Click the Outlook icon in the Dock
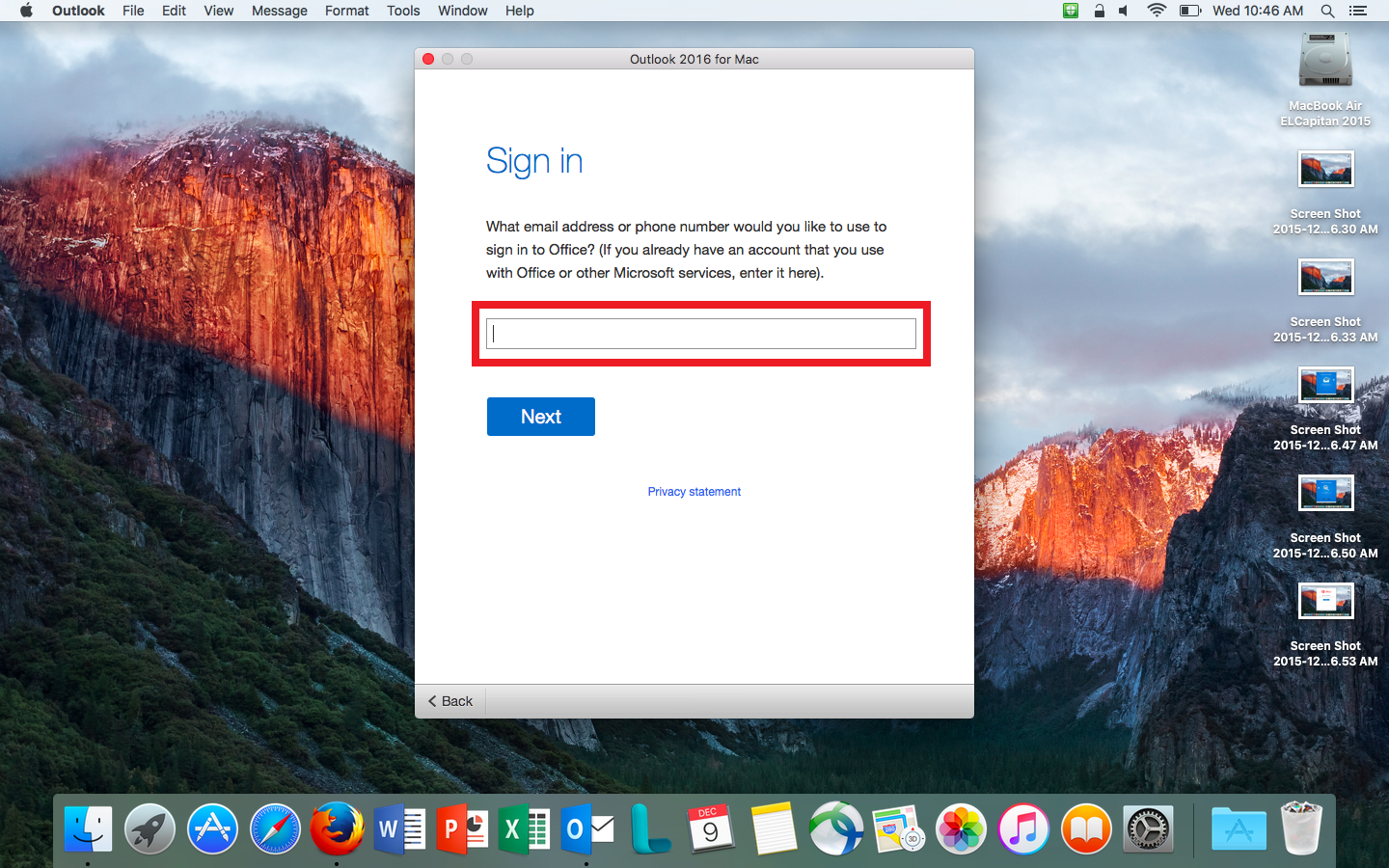Image resolution: width=1389 pixels, height=868 pixels. (x=586, y=829)
